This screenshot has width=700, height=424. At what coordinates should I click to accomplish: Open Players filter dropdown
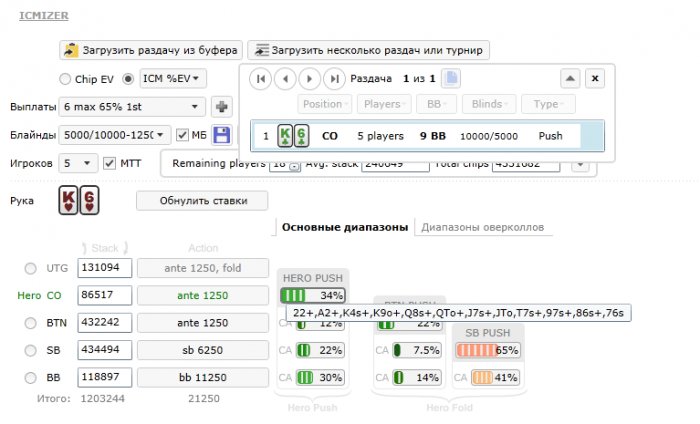[384, 104]
